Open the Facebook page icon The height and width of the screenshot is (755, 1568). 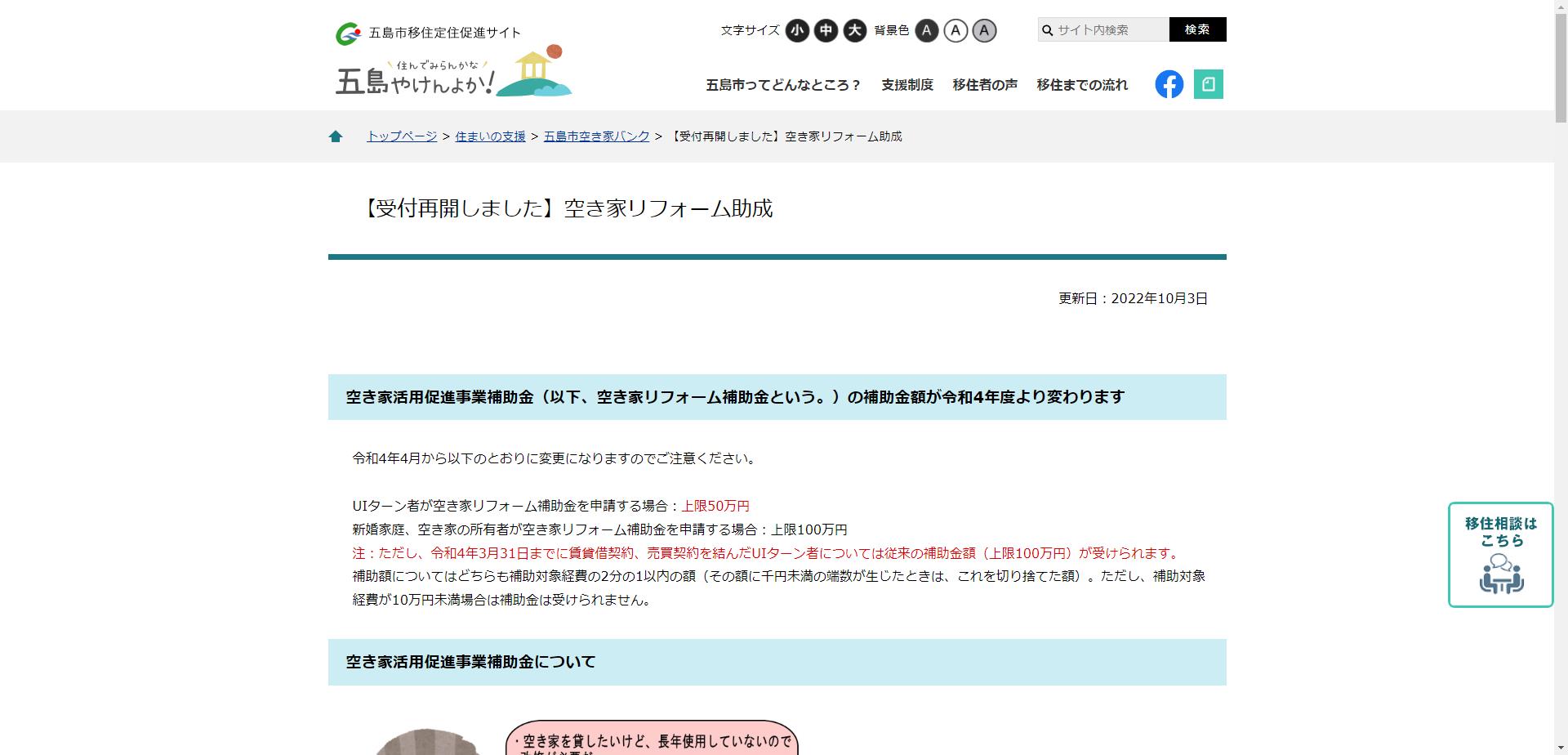point(1169,84)
